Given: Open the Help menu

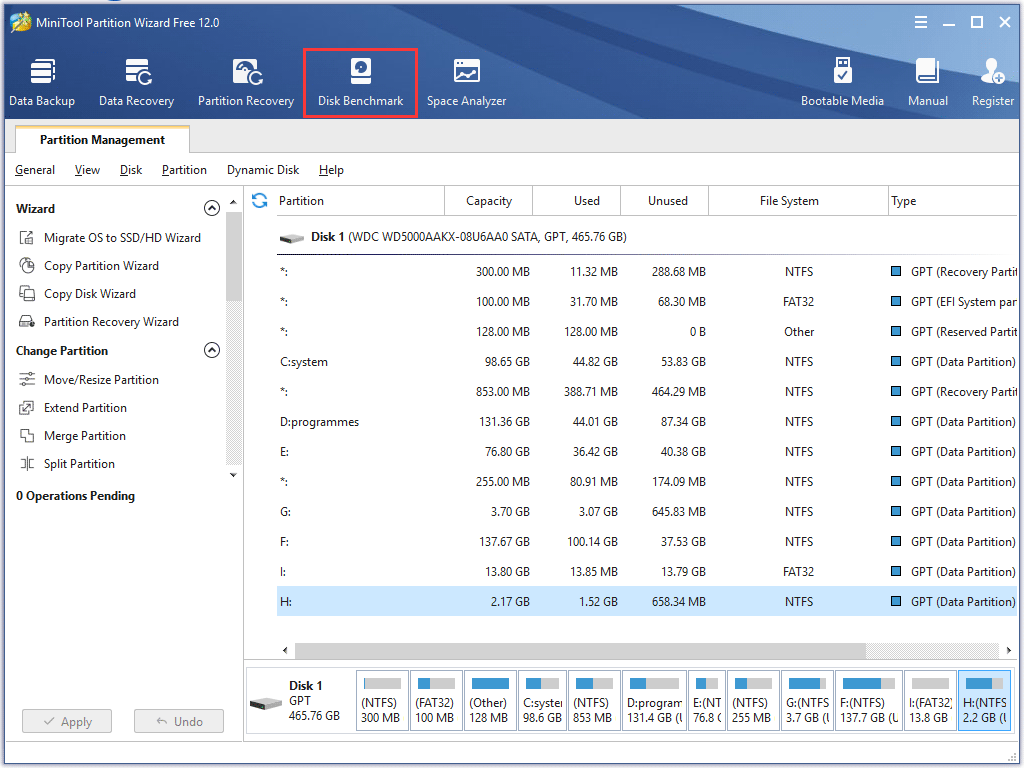Looking at the screenshot, I should pyautogui.click(x=331, y=170).
